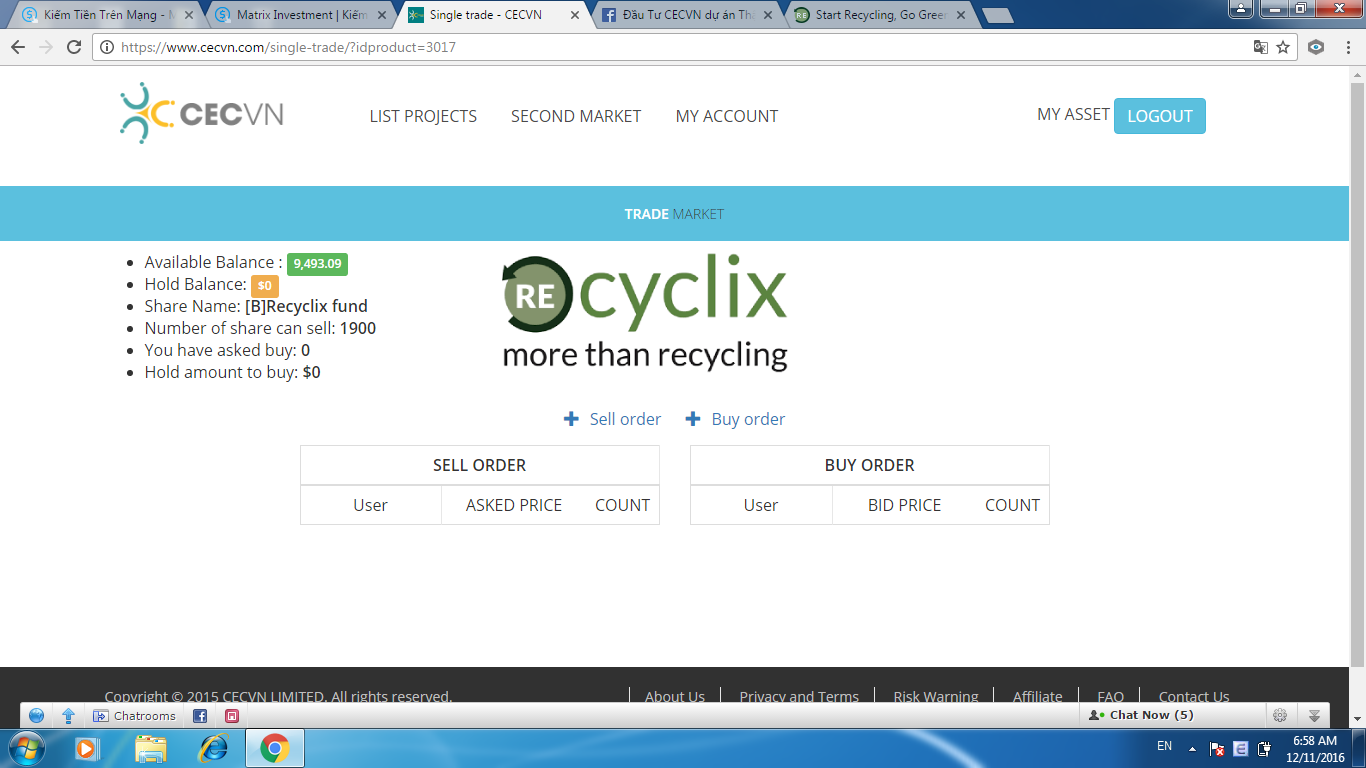The height and width of the screenshot is (768, 1366).
Task: Click the globe icon in the chat toolbar
Action: 36,716
